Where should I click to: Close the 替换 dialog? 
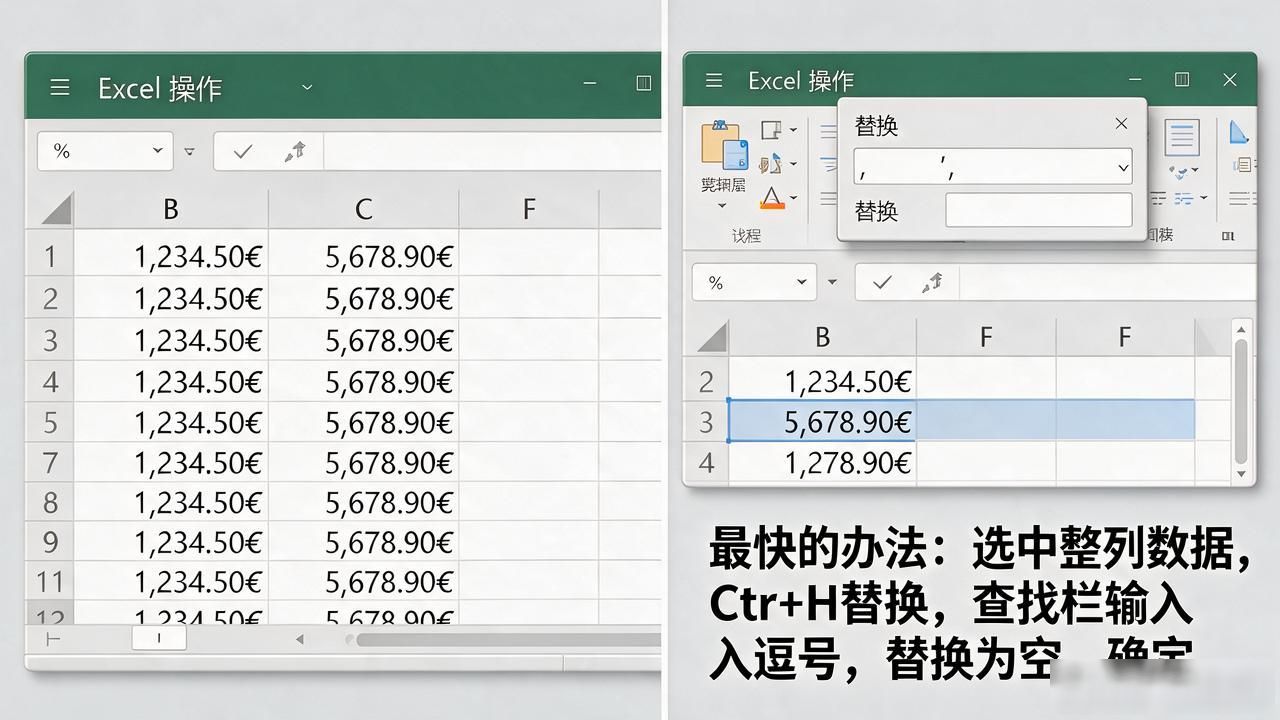(1121, 123)
